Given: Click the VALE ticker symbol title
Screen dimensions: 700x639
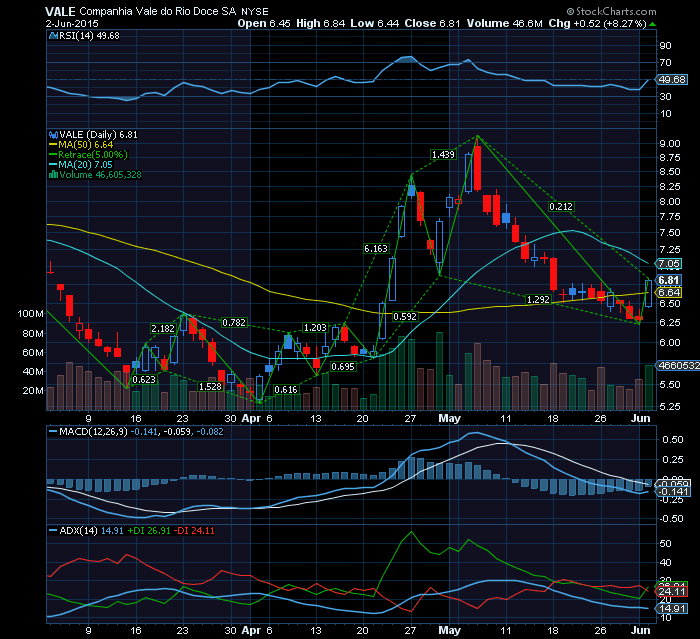Looking at the screenshot, I should pyautogui.click(x=62, y=9).
